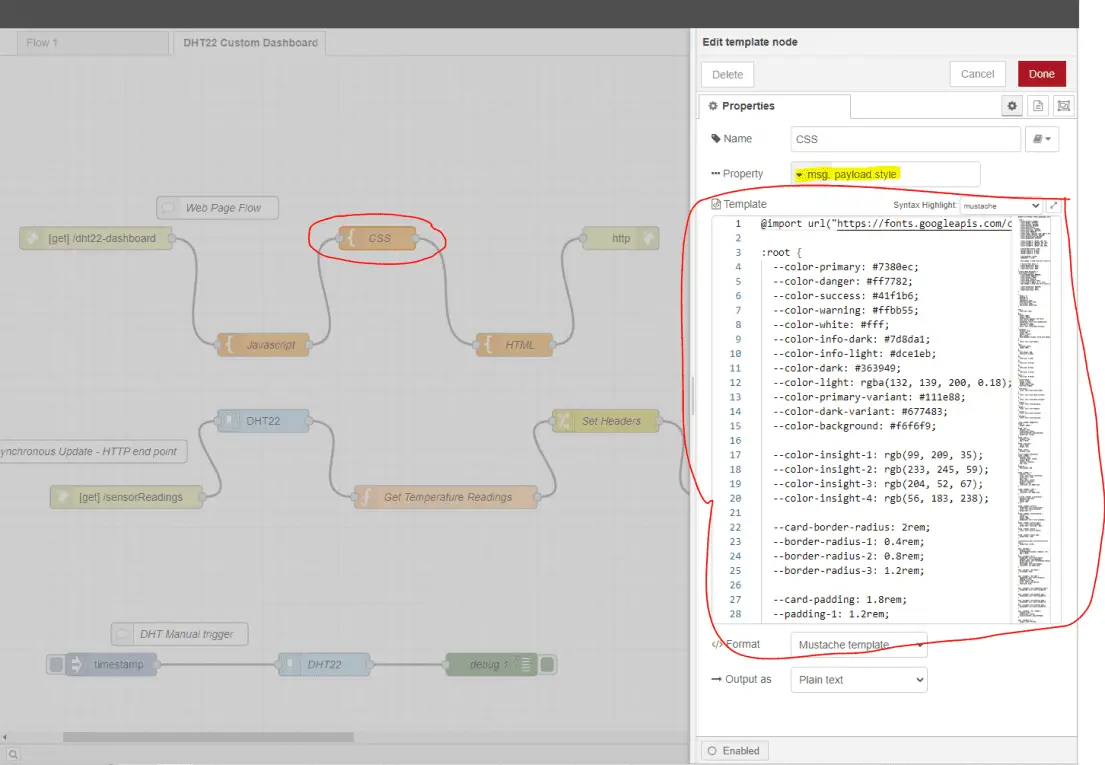Open the node appearance settings icon
The height and width of the screenshot is (765, 1105).
[1063, 106]
